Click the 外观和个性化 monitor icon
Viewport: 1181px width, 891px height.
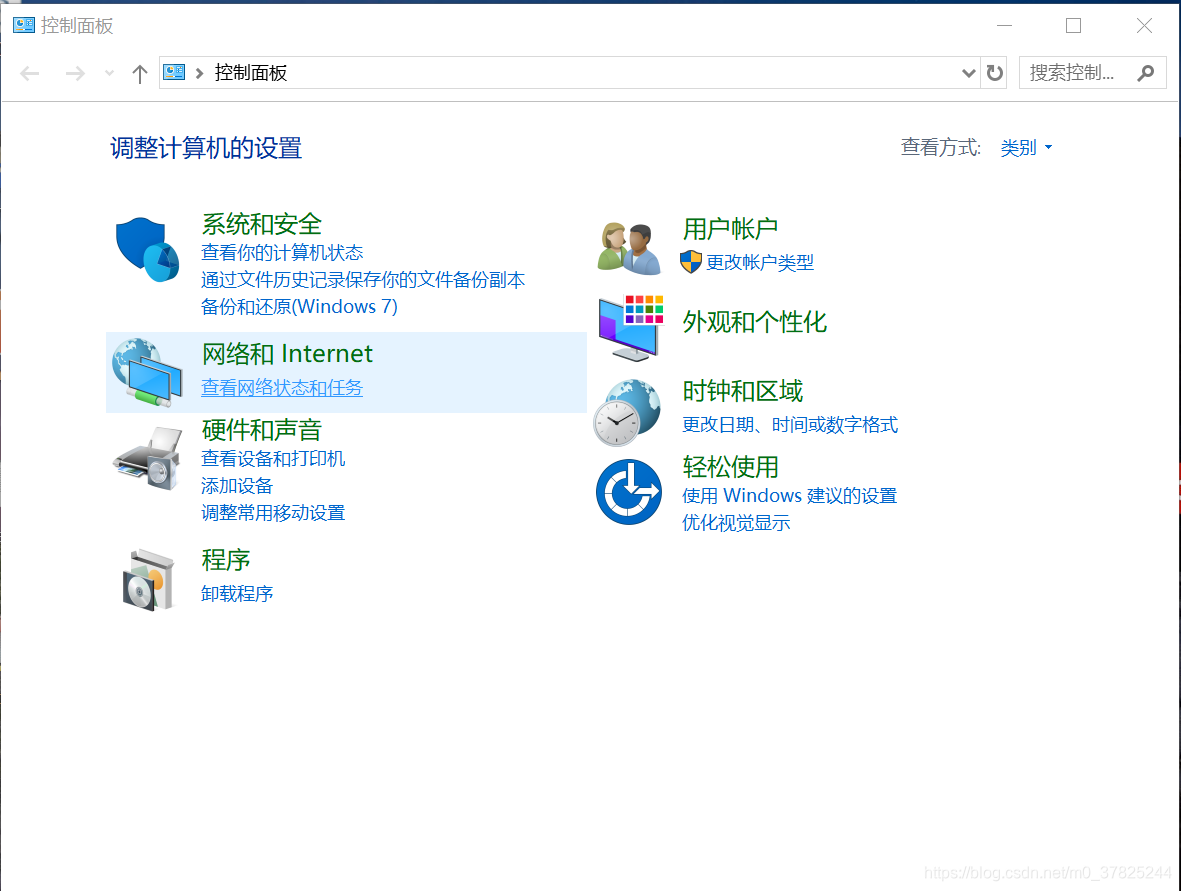pos(630,328)
